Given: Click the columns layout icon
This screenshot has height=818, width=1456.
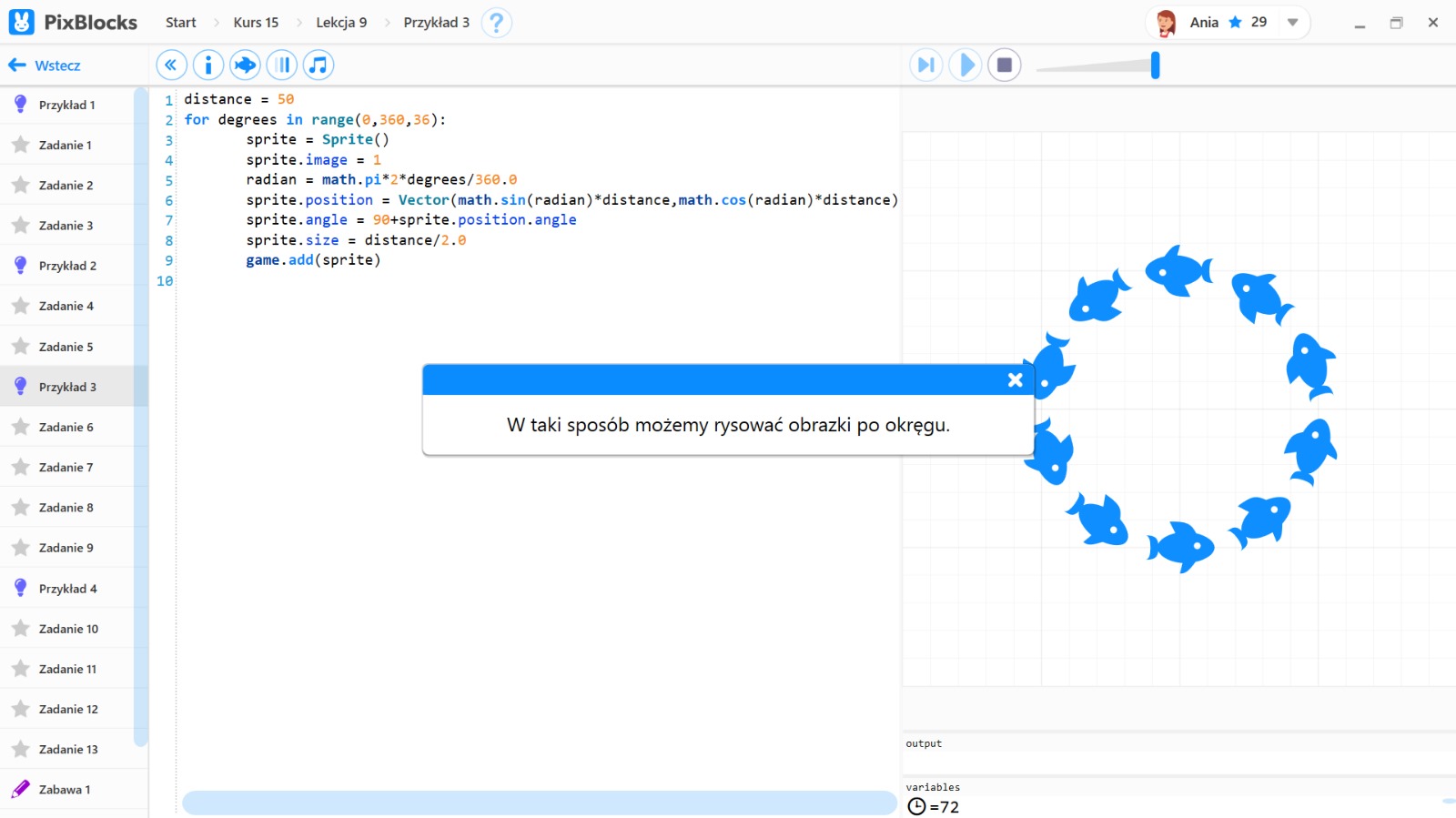Looking at the screenshot, I should [282, 65].
